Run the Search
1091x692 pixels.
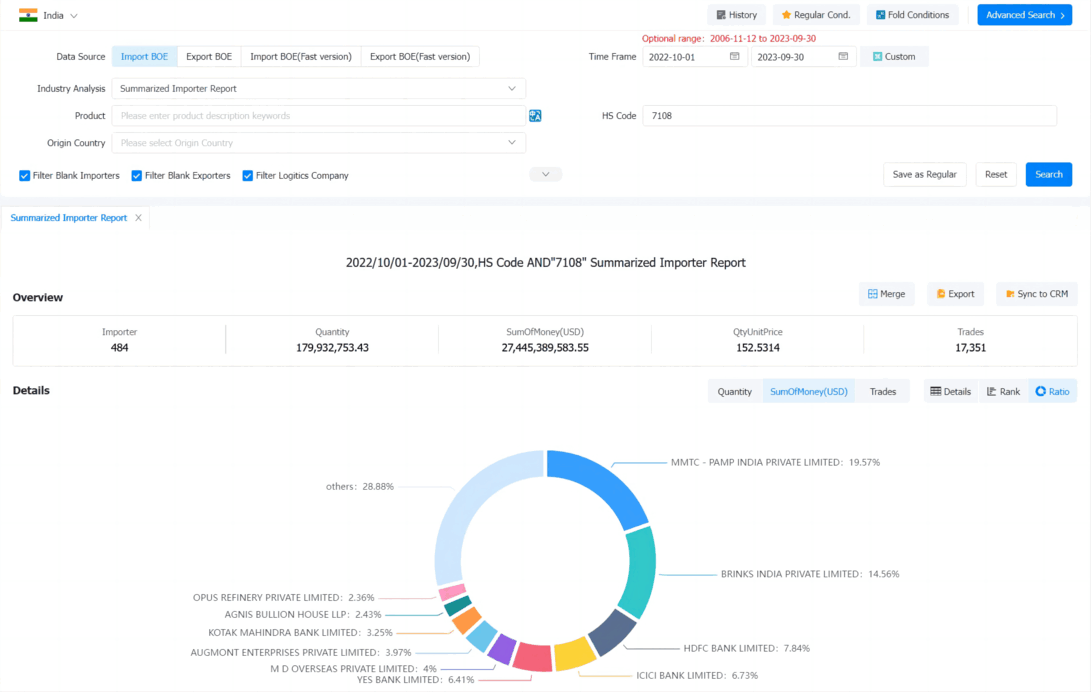(1049, 175)
